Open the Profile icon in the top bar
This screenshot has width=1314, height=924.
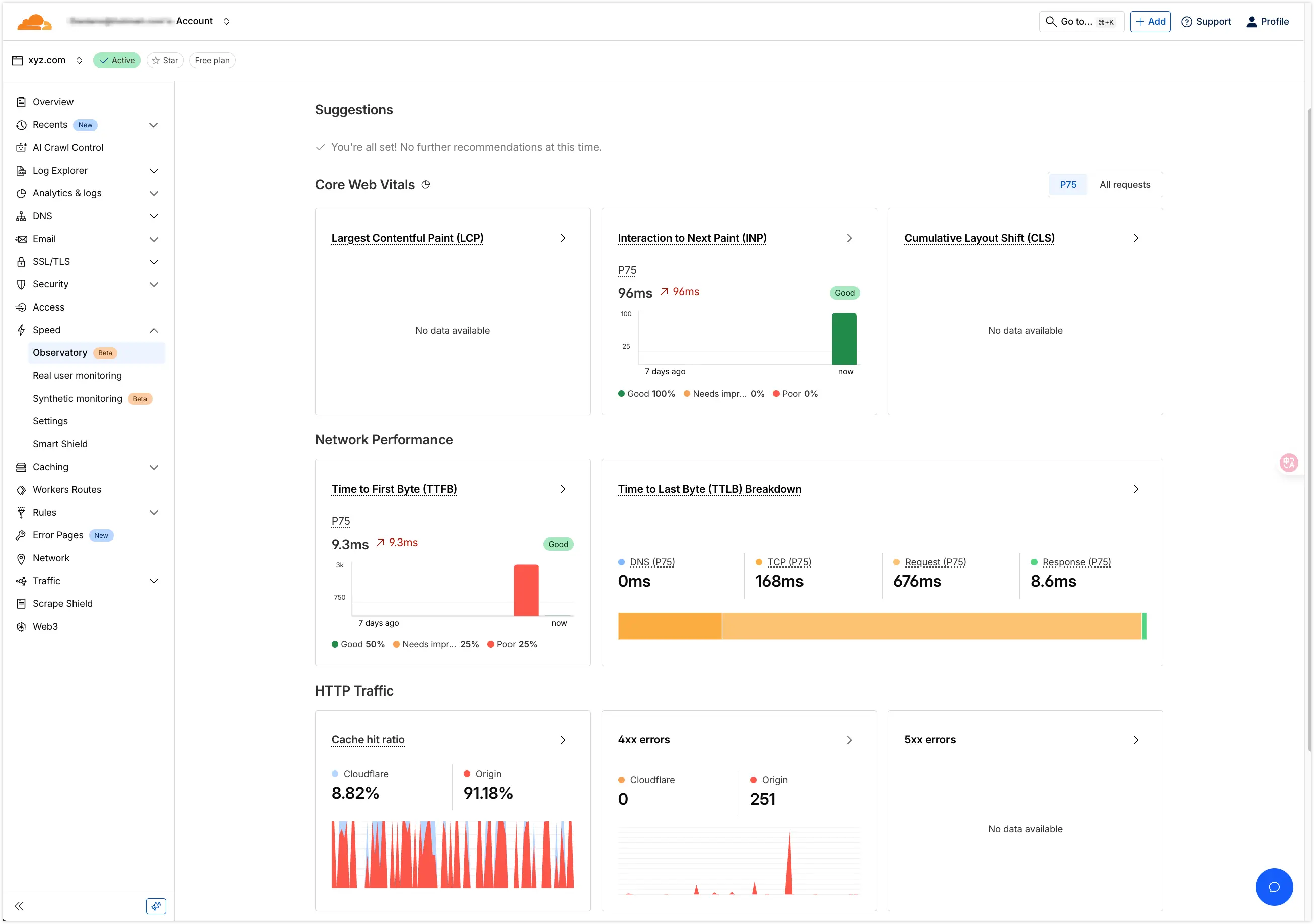[x=1251, y=21]
